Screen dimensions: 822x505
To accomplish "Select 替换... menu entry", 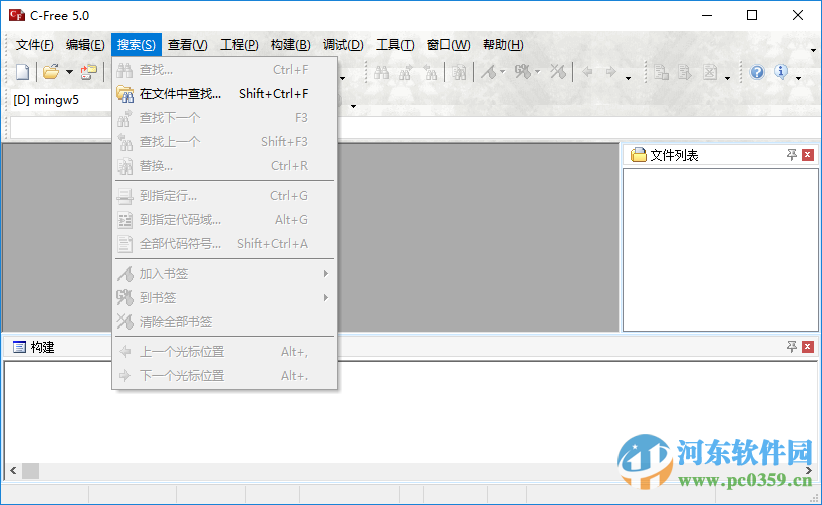I will point(224,166).
